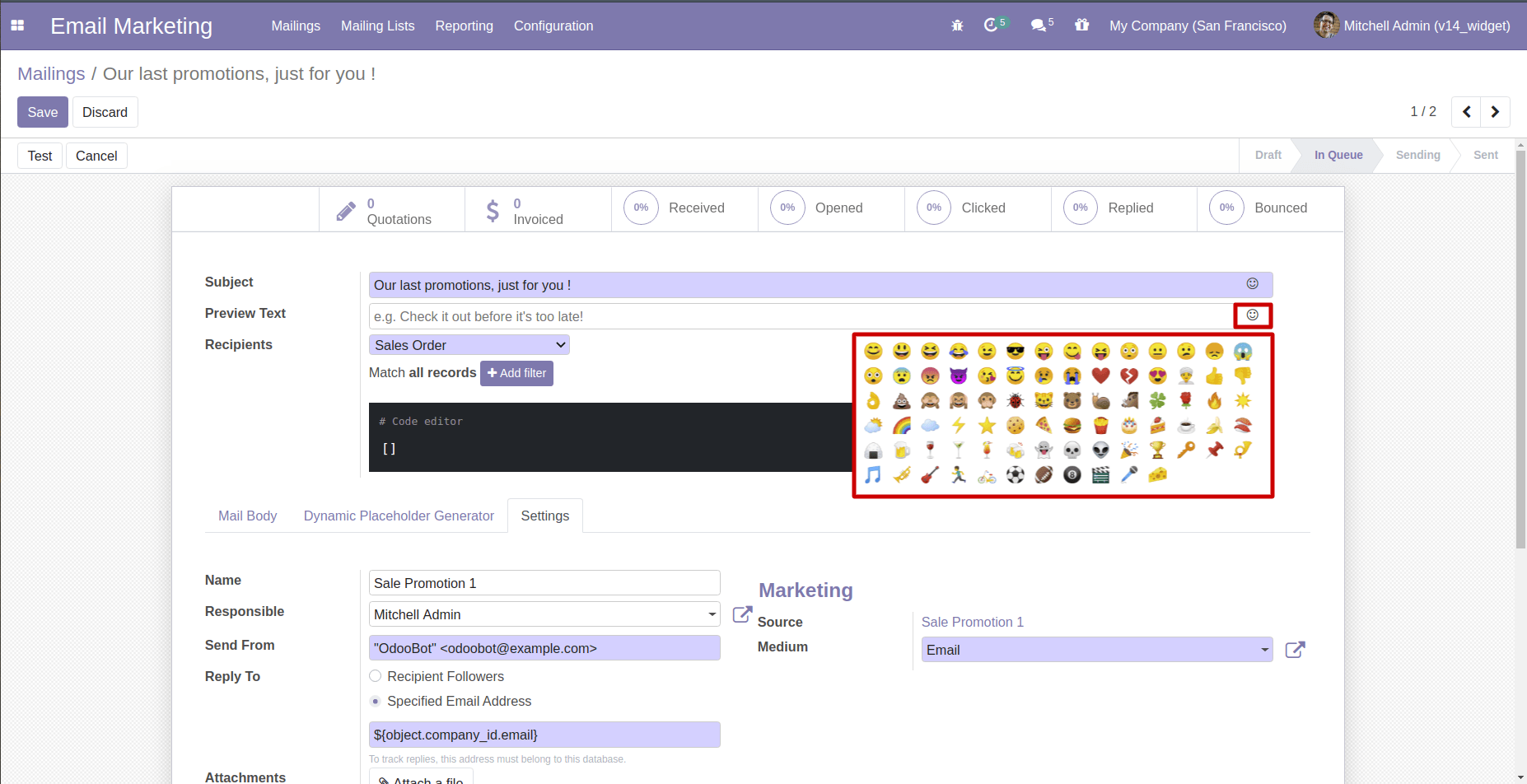Open the debug bug icon menu
The height and width of the screenshot is (784, 1527).
coord(957,26)
